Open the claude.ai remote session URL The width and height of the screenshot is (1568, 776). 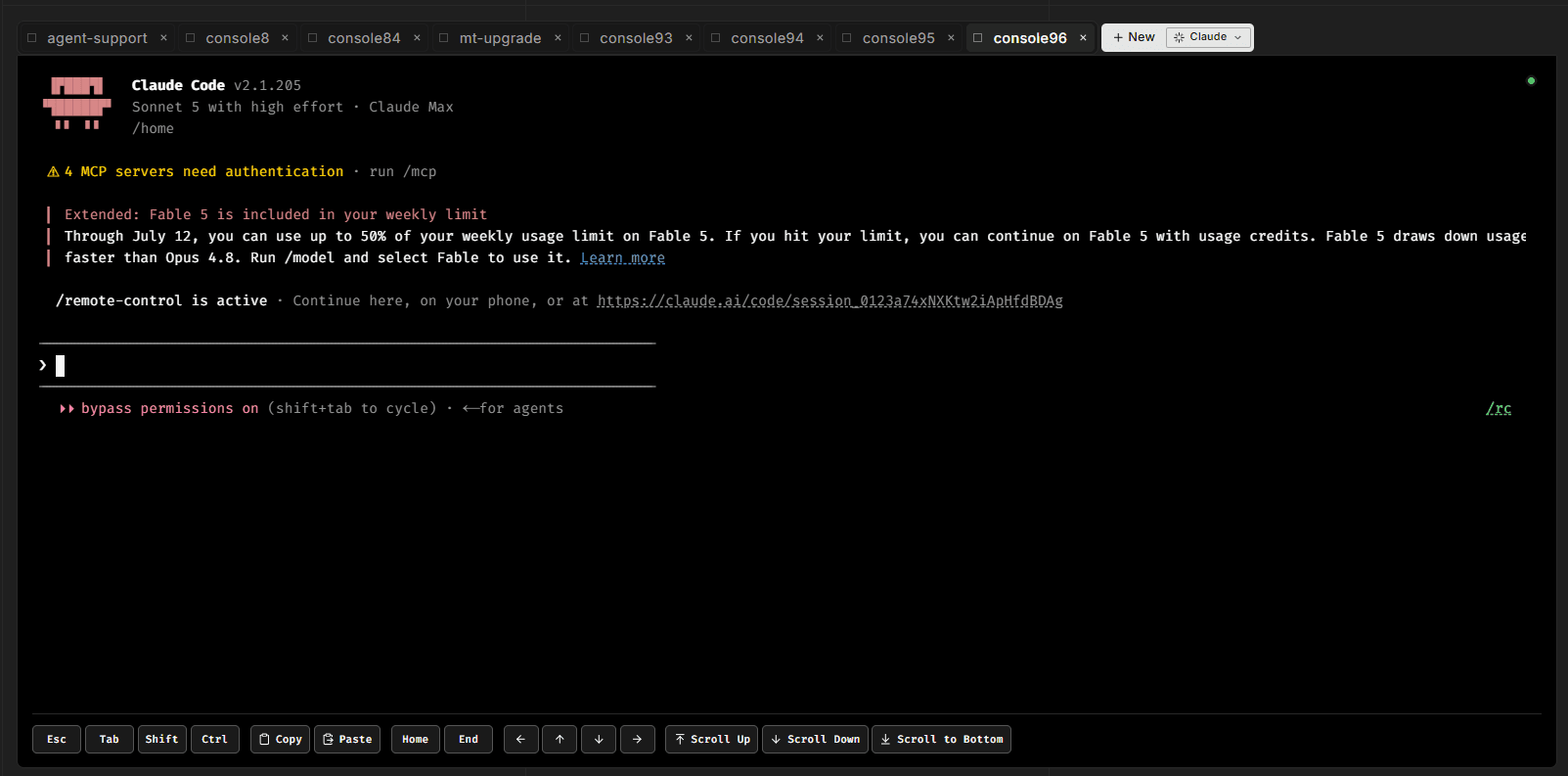(x=829, y=300)
